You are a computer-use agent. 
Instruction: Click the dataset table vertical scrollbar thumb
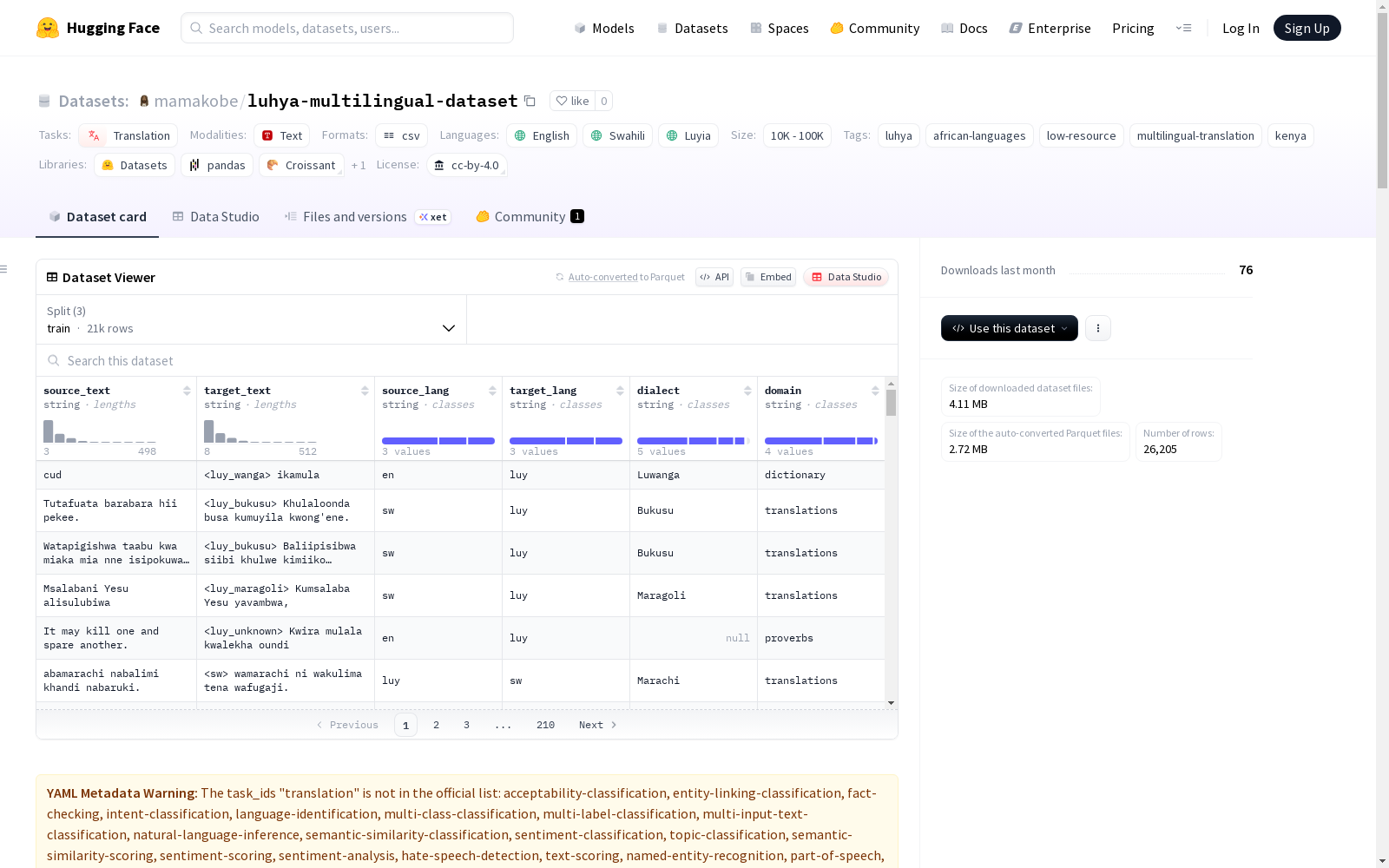tap(891, 403)
